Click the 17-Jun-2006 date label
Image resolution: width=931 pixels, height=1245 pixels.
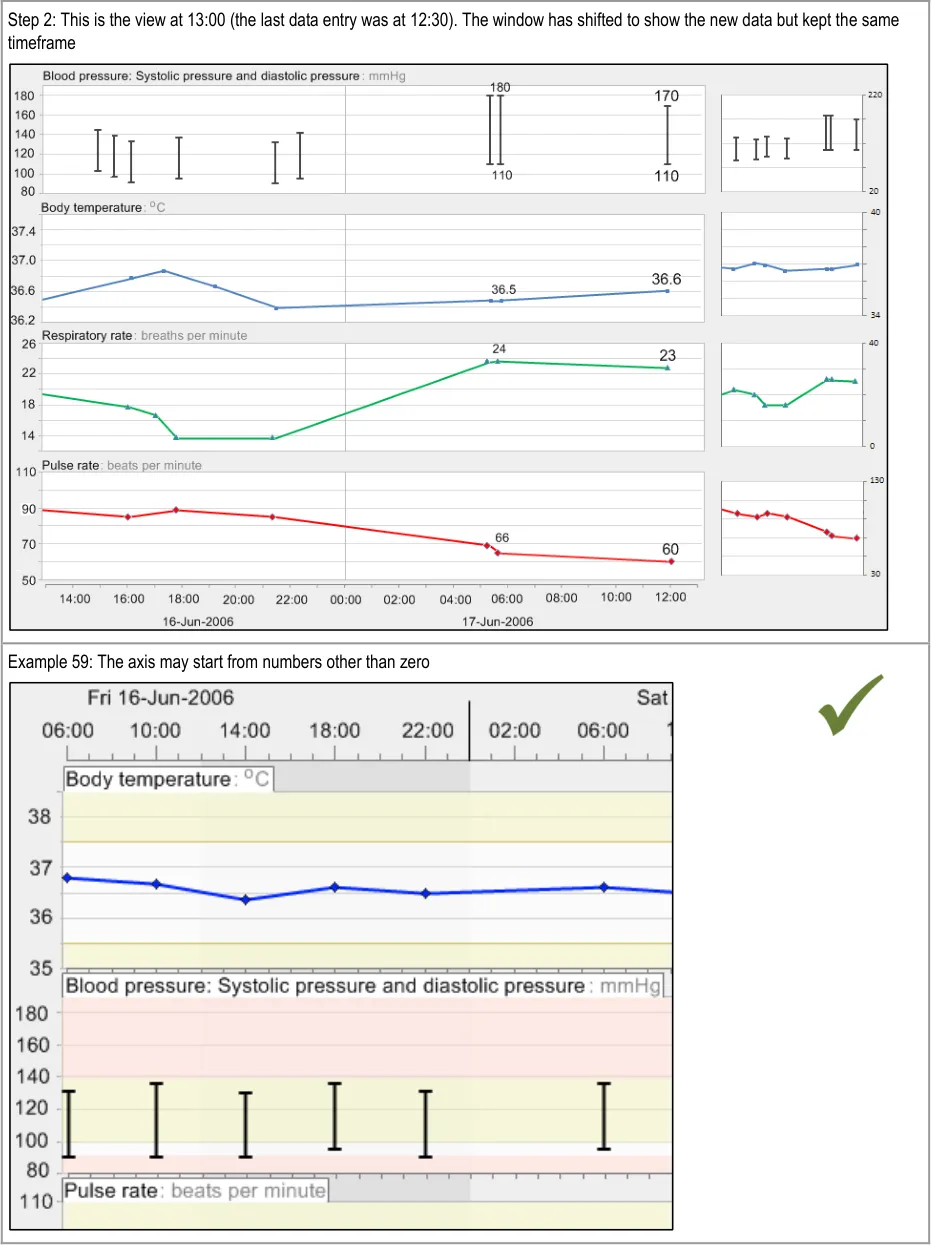tap(497, 621)
